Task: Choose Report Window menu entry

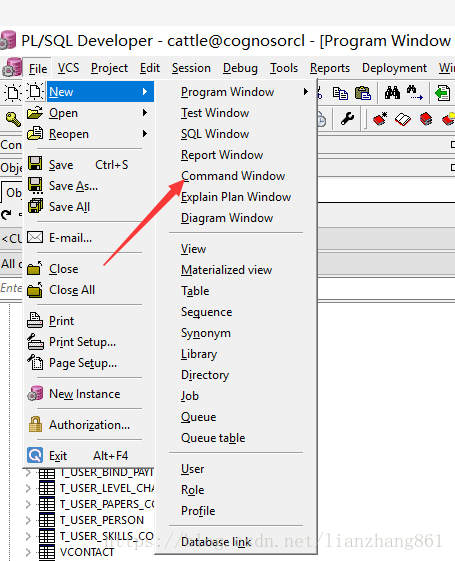Action: [x=222, y=155]
